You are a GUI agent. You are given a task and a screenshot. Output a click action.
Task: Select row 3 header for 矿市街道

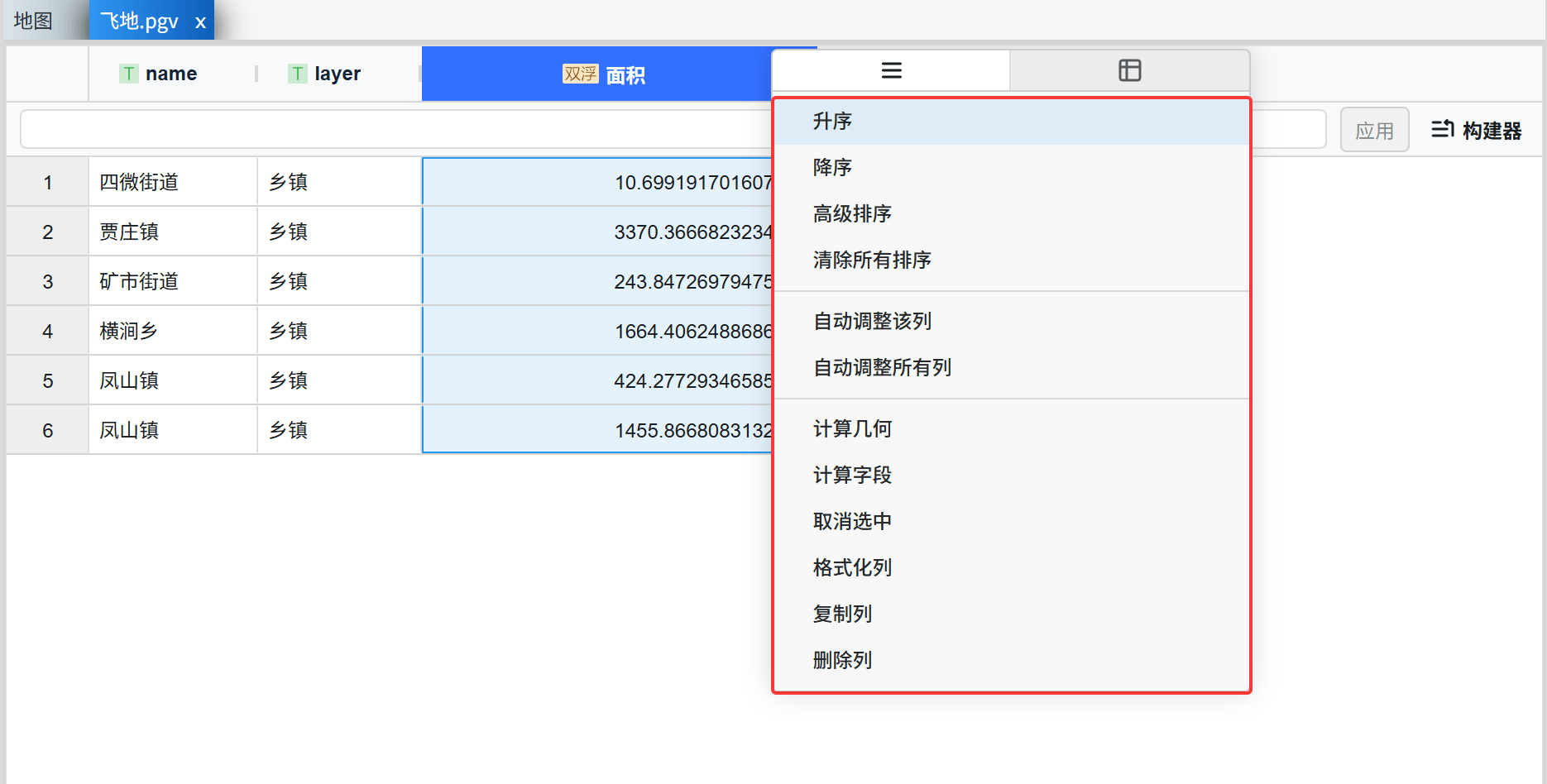coord(48,282)
